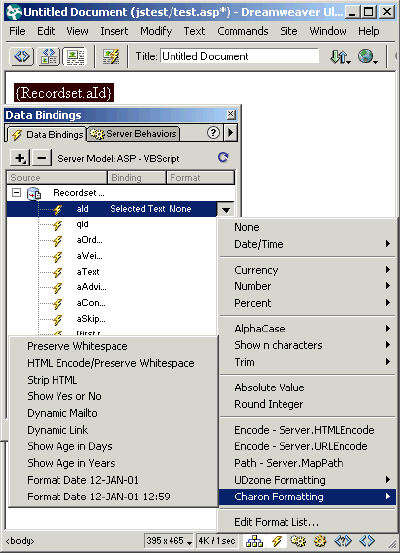Choose Show Age in Days
The height and width of the screenshot is (553, 400).
(113, 446)
